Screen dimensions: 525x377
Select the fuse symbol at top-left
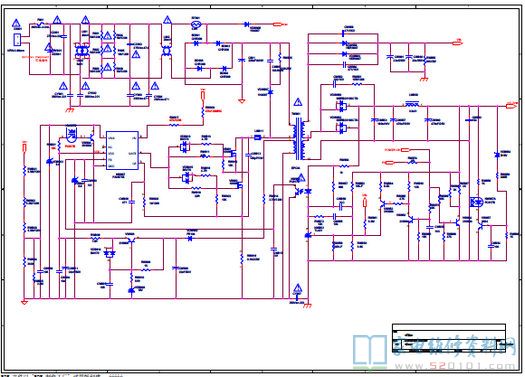point(41,24)
